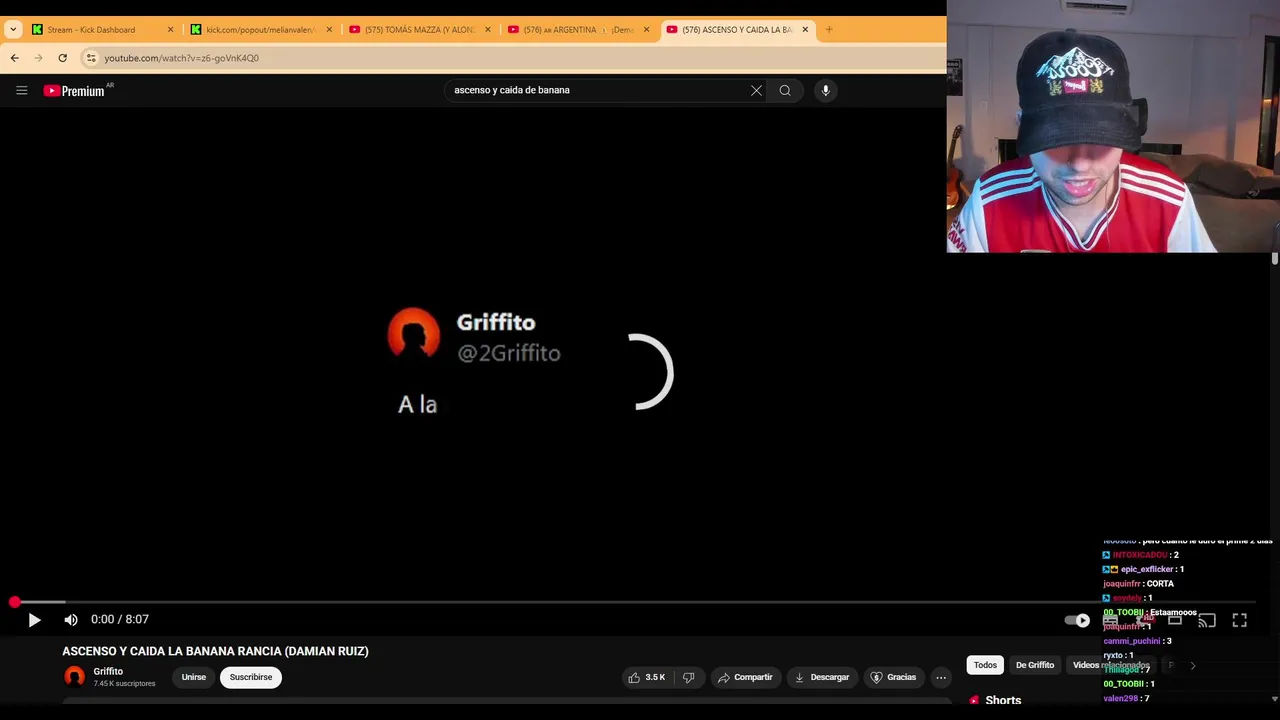Select the Videos relacionados chip
1280x720 pixels.
(x=1111, y=665)
